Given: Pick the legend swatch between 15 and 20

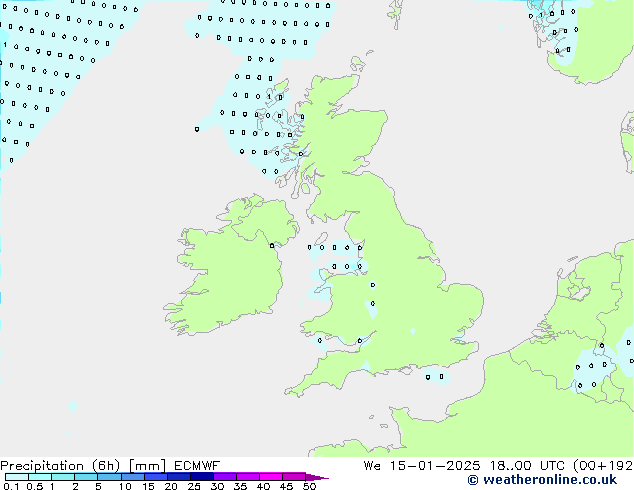Looking at the screenshot, I should (x=155, y=477).
